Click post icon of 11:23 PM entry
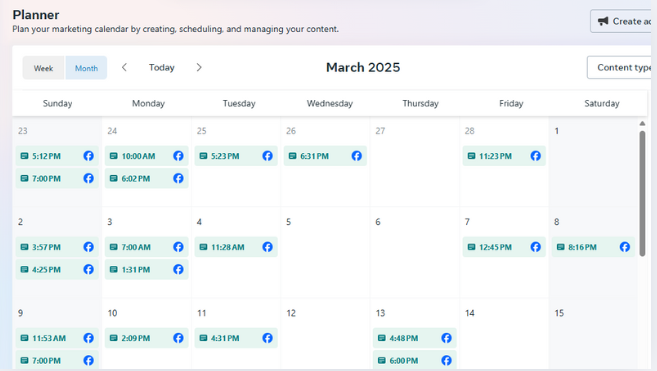The width and height of the screenshot is (657, 371). coord(471,156)
